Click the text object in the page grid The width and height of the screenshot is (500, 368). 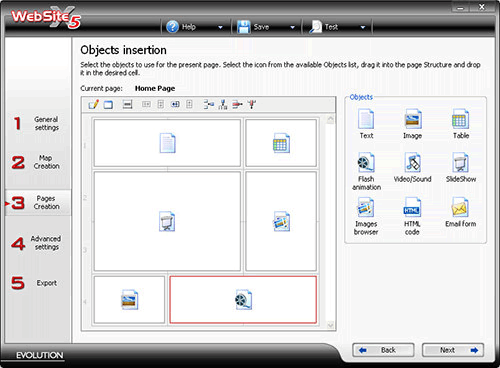coord(167,143)
